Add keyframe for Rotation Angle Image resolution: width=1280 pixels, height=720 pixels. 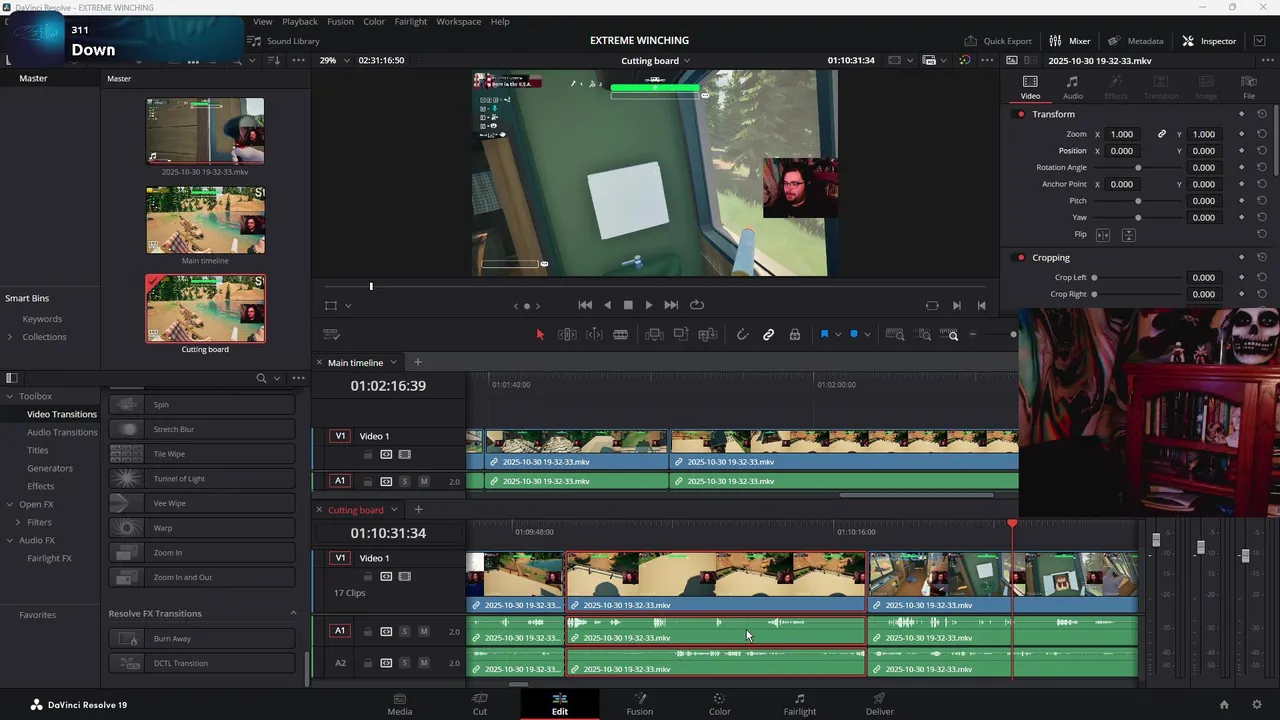[x=1241, y=168]
